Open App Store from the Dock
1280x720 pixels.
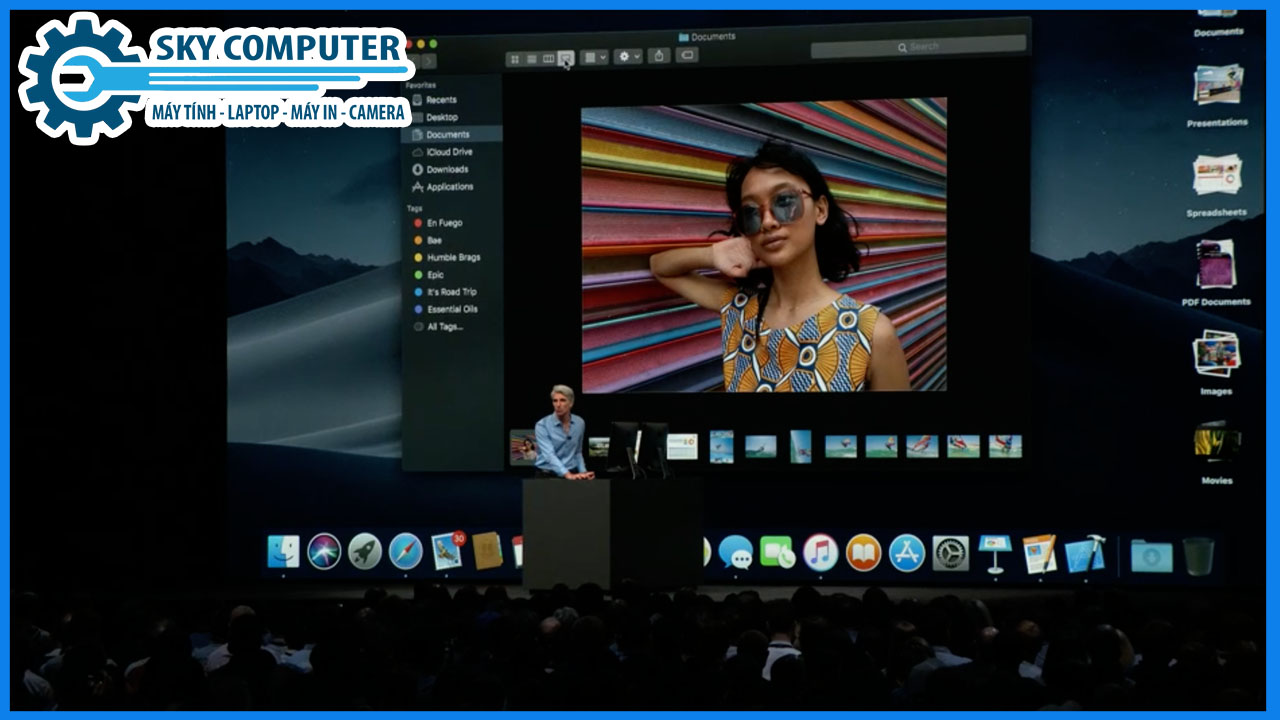[907, 553]
